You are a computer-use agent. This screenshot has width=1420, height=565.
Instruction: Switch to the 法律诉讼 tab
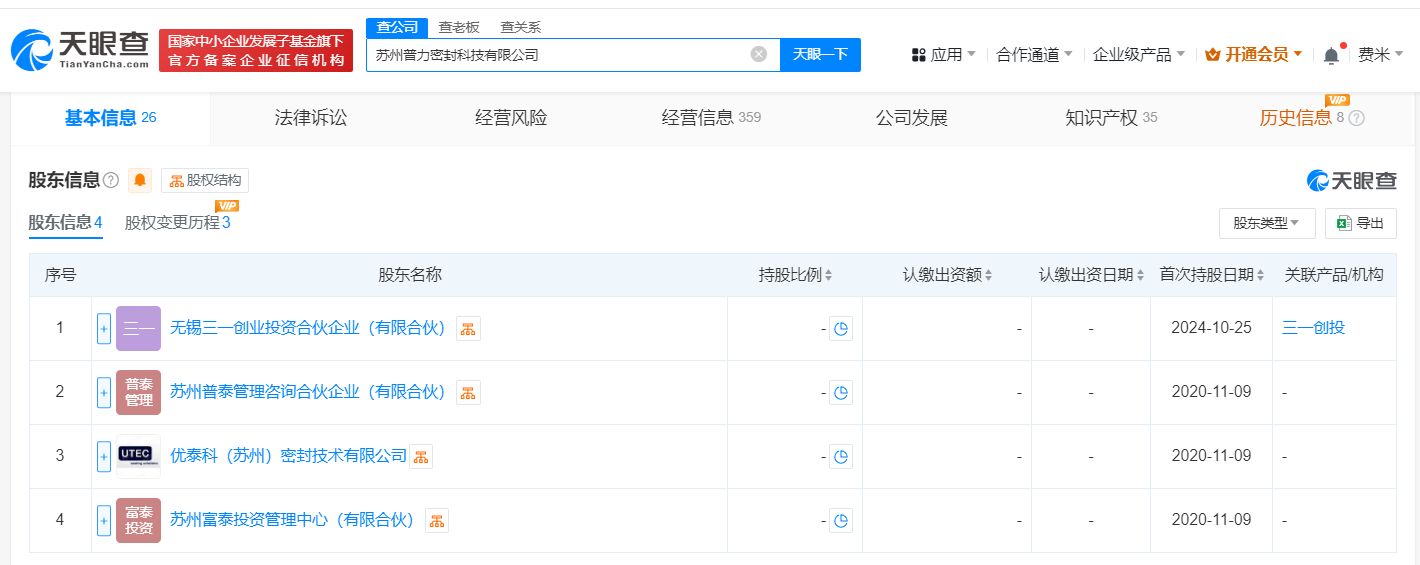[311, 118]
